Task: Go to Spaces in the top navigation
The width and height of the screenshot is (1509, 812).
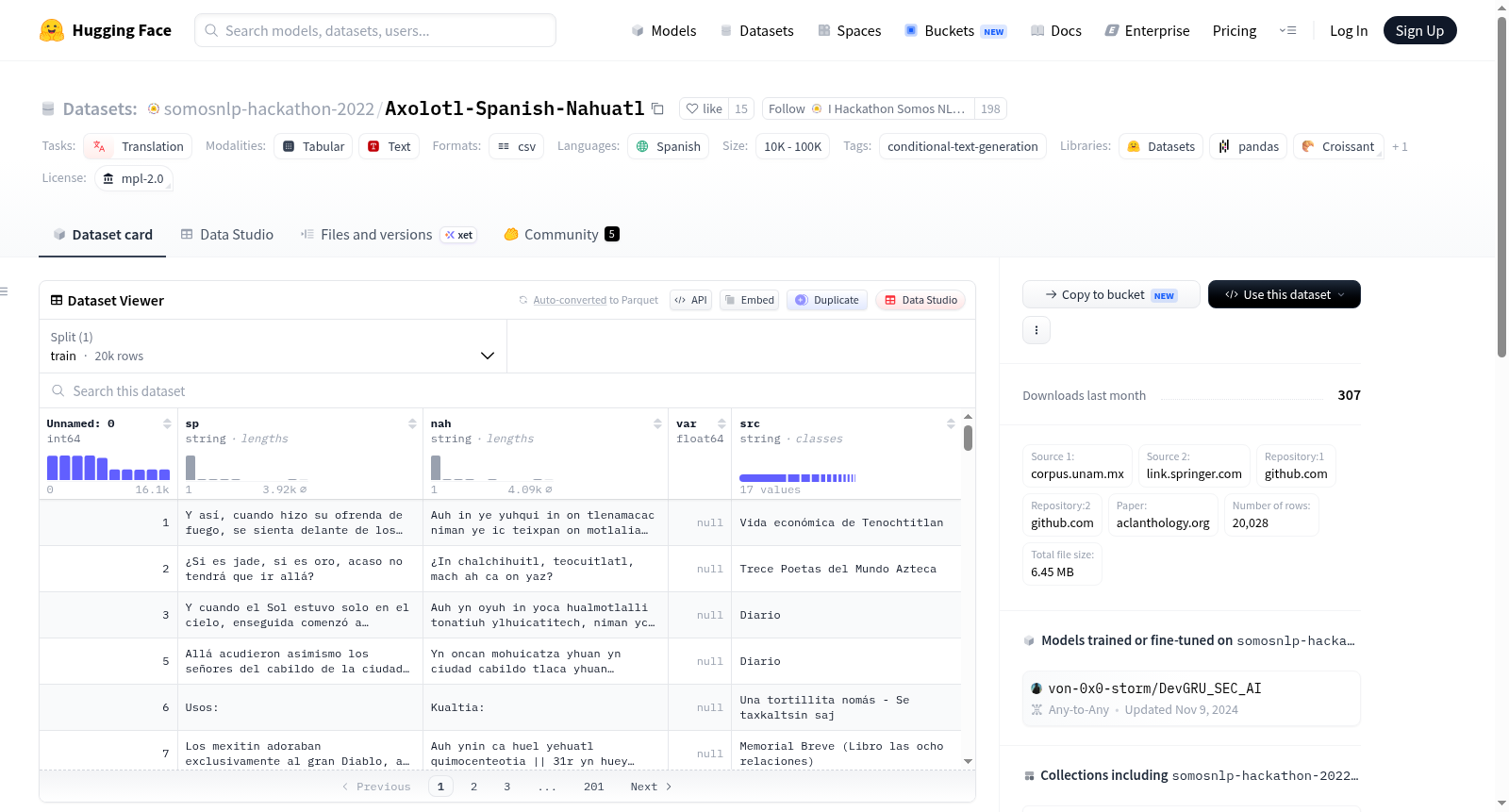Action: (x=849, y=30)
